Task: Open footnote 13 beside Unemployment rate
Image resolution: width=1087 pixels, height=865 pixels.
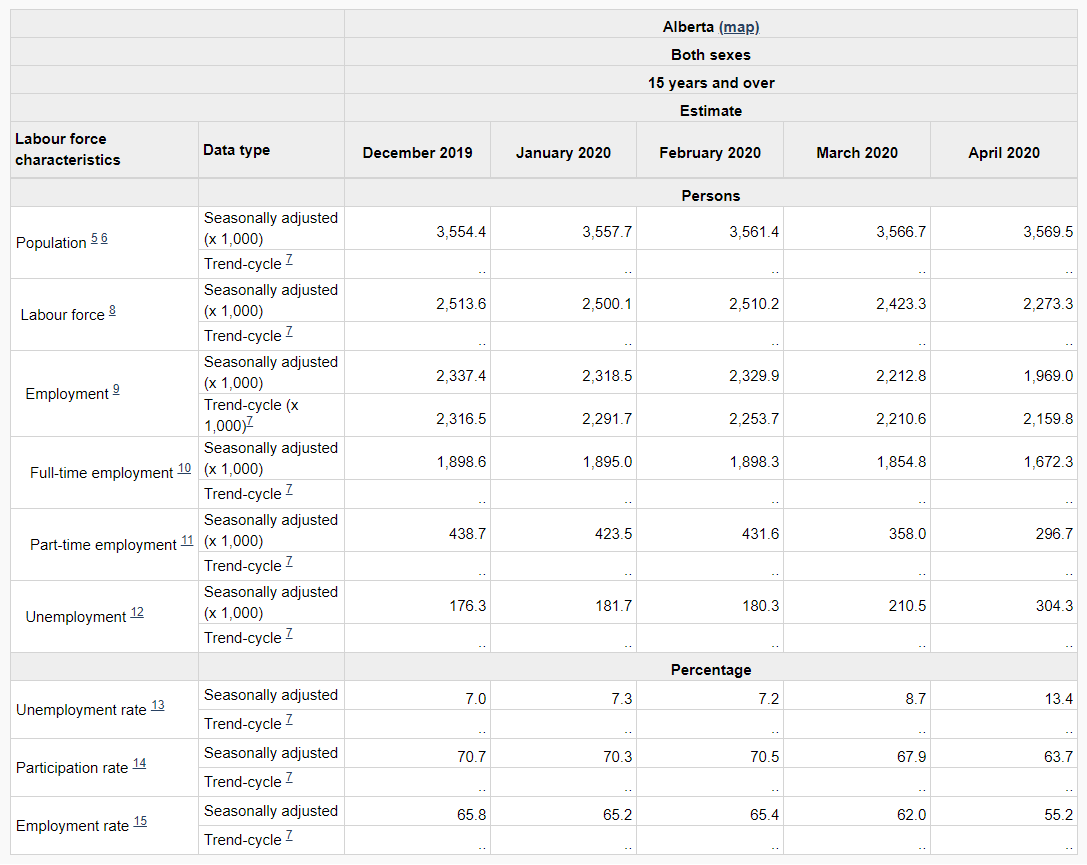Action: [x=158, y=706]
